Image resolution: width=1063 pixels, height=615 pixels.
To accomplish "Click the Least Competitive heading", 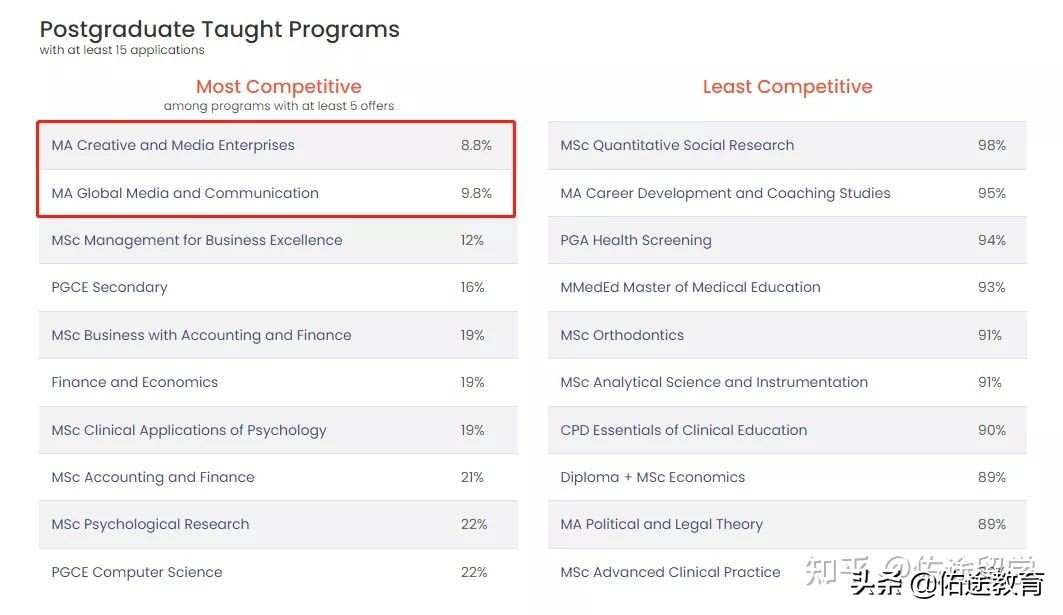I will (x=787, y=87).
